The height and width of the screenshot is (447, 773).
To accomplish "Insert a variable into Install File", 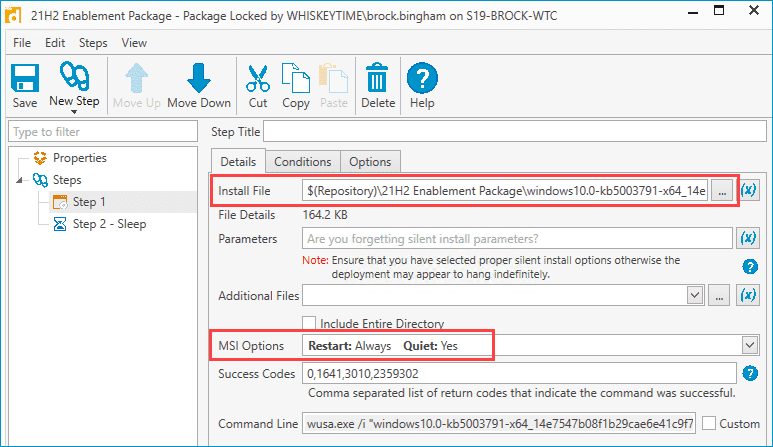I will 748,190.
